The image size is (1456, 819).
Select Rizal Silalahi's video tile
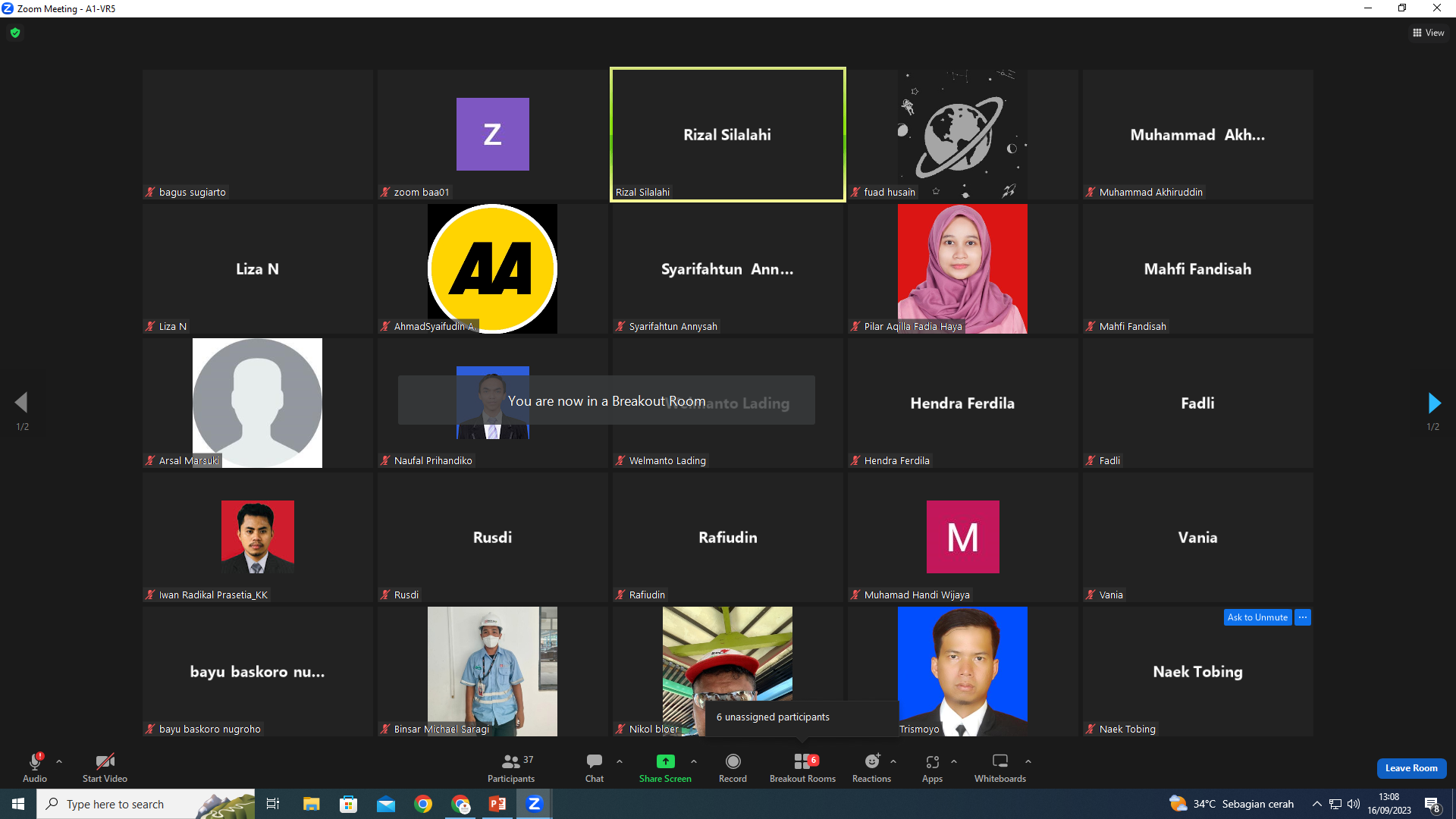pos(728,135)
